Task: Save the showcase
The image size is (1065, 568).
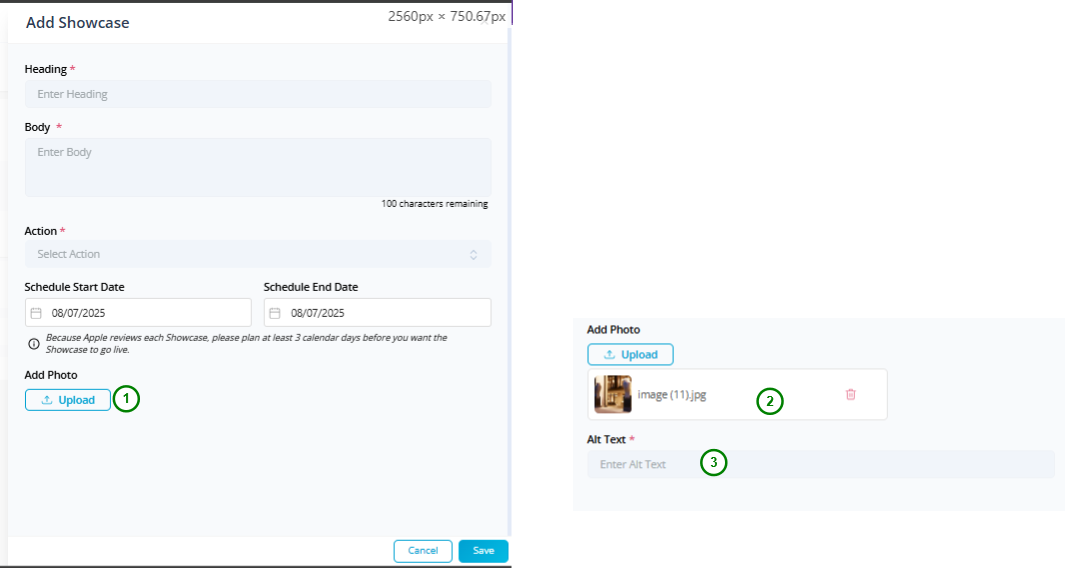Action: [x=483, y=551]
